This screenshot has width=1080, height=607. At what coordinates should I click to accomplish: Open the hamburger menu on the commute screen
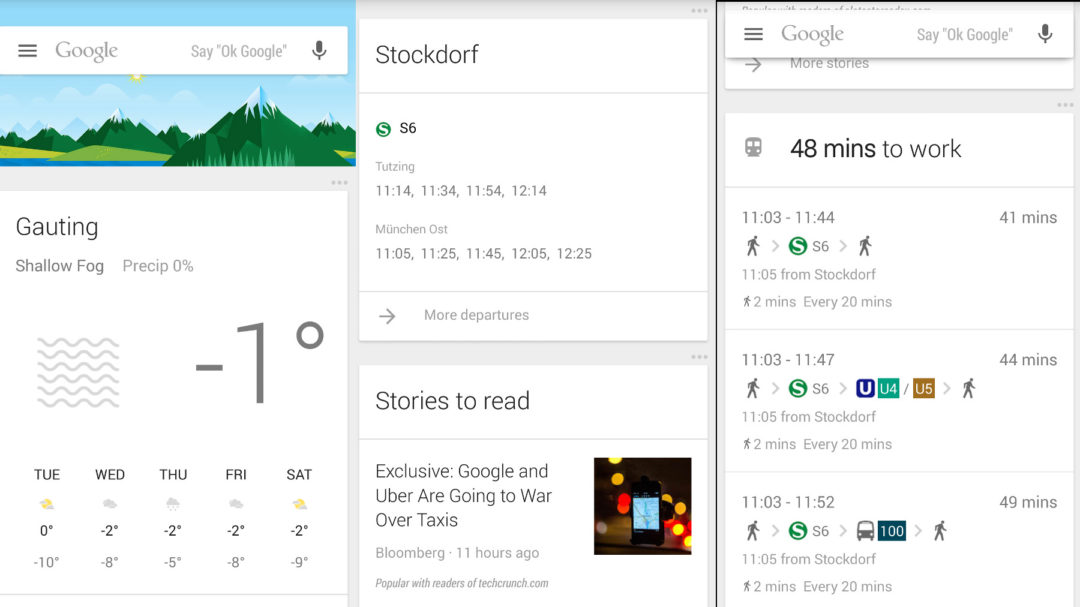coord(754,34)
